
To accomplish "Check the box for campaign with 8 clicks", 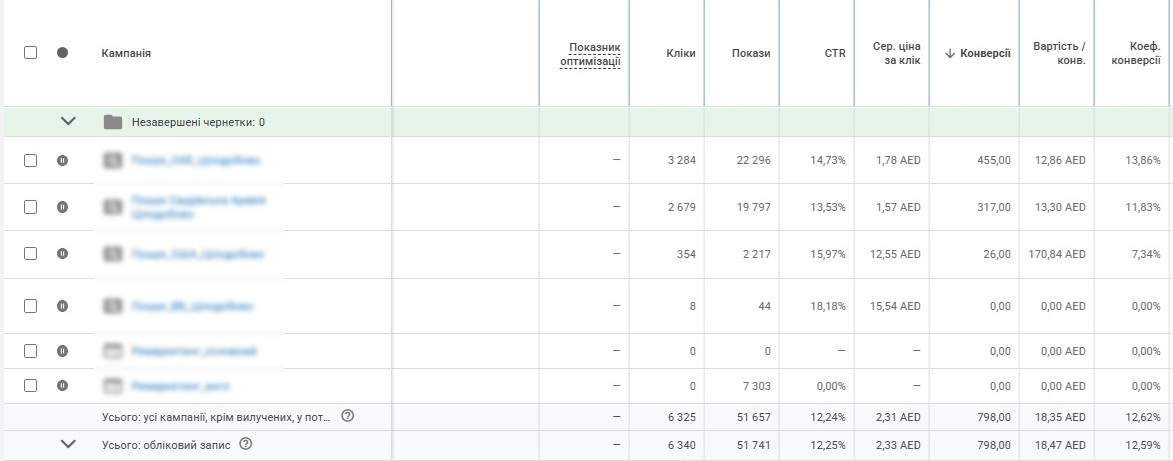I will click(x=30, y=305).
